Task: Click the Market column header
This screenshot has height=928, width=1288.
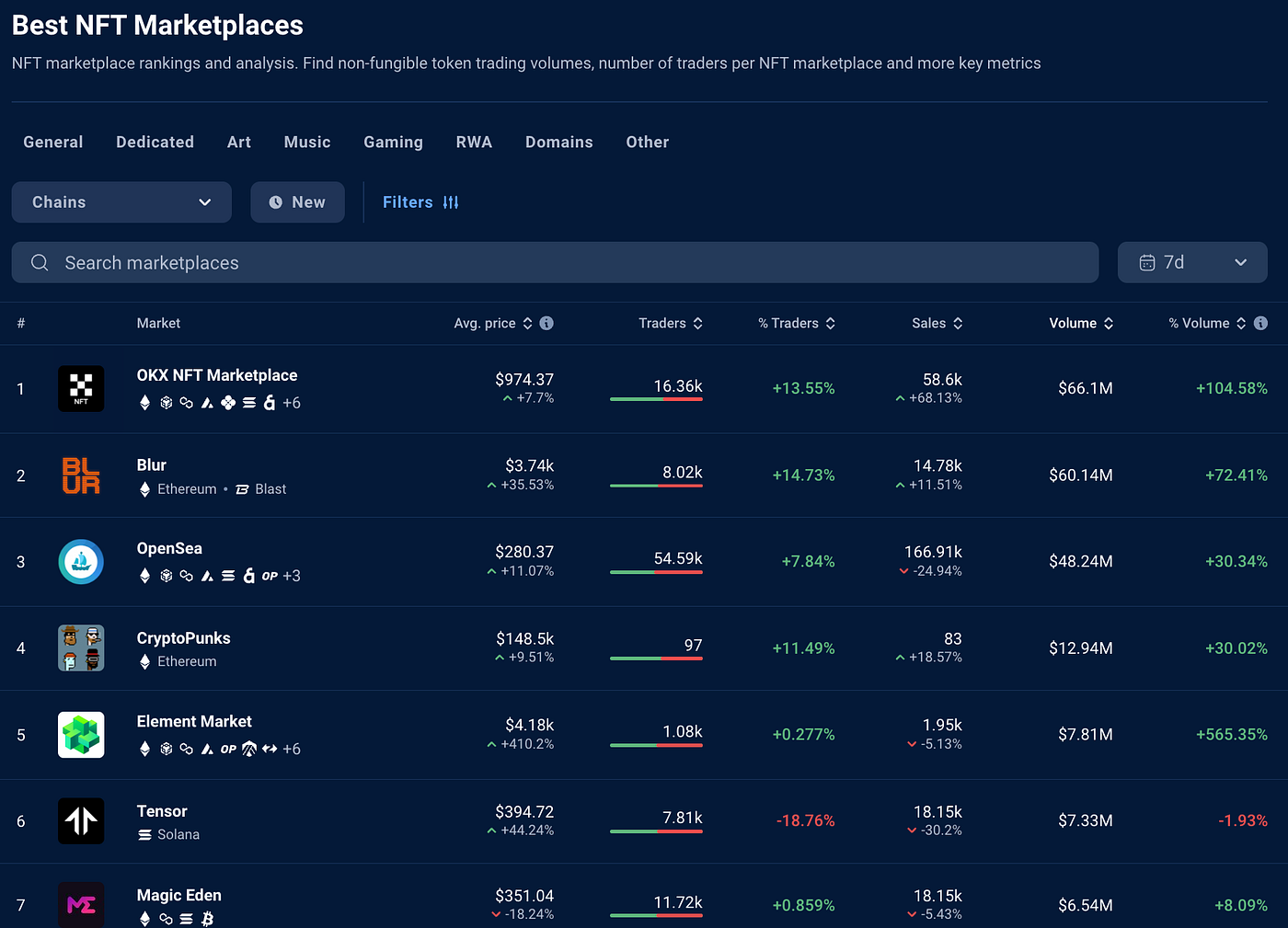Action: tap(158, 323)
